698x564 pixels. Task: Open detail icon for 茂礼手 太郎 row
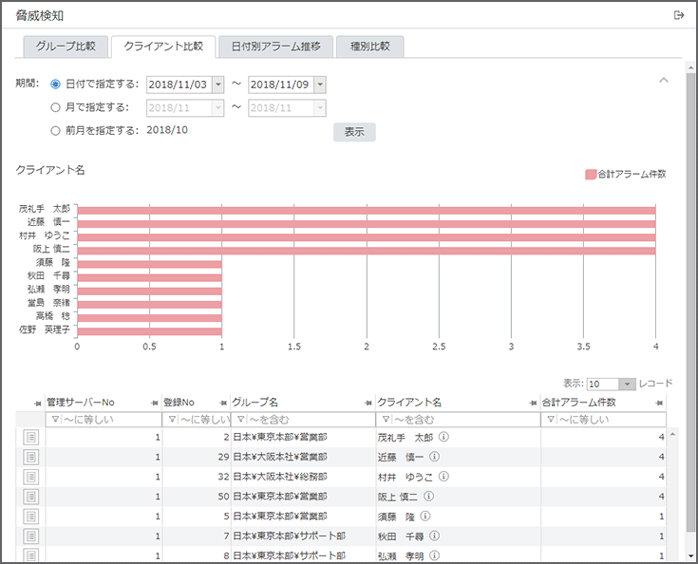coord(31,437)
